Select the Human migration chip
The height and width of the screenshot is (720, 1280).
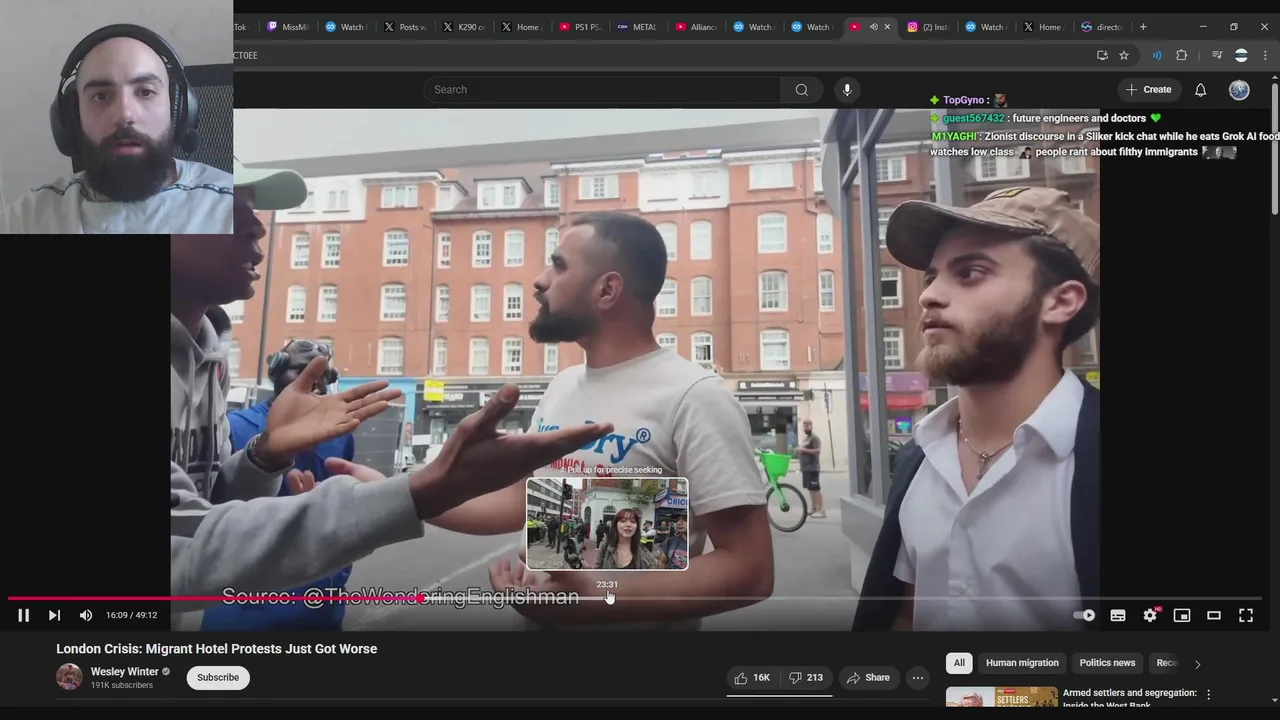(1022, 663)
